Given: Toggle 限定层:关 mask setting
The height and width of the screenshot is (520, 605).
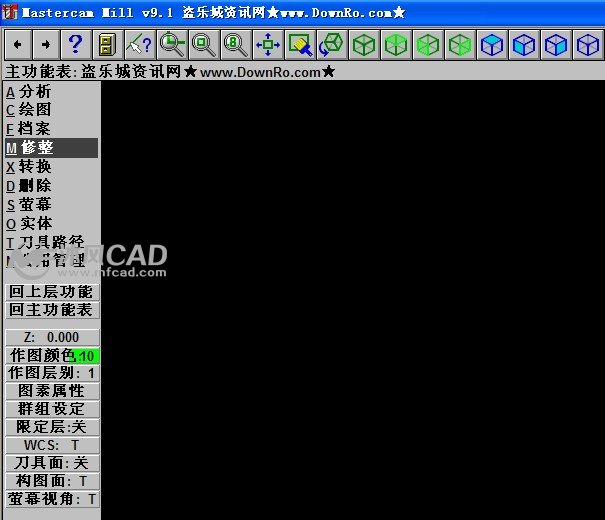Looking at the screenshot, I should (52, 427).
